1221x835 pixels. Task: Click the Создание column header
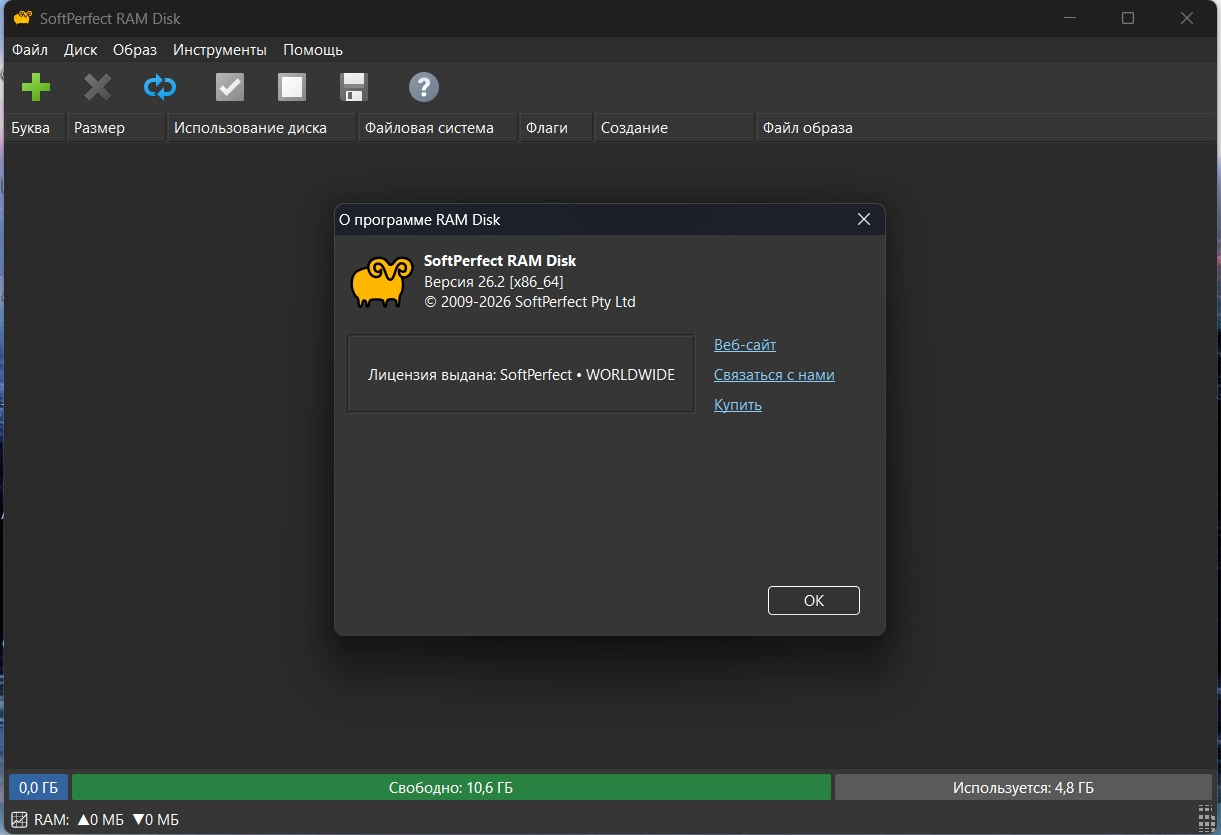tap(674, 127)
